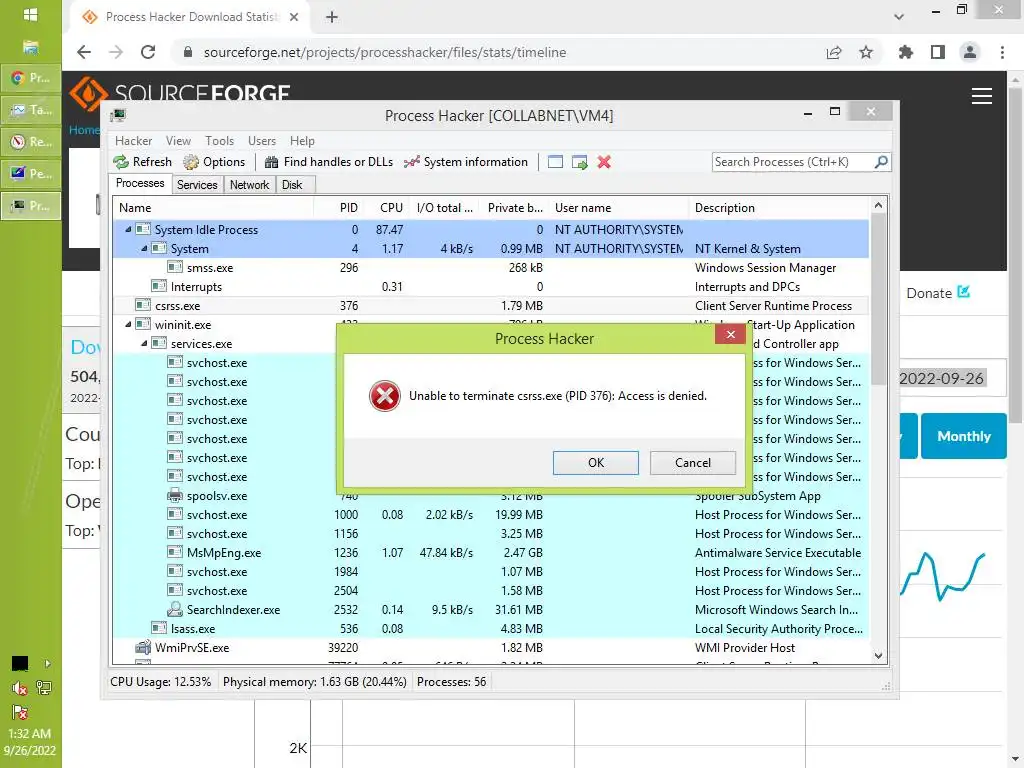This screenshot has height=768, width=1024.
Task: Open Find handles or DLLs
Action: point(328,162)
